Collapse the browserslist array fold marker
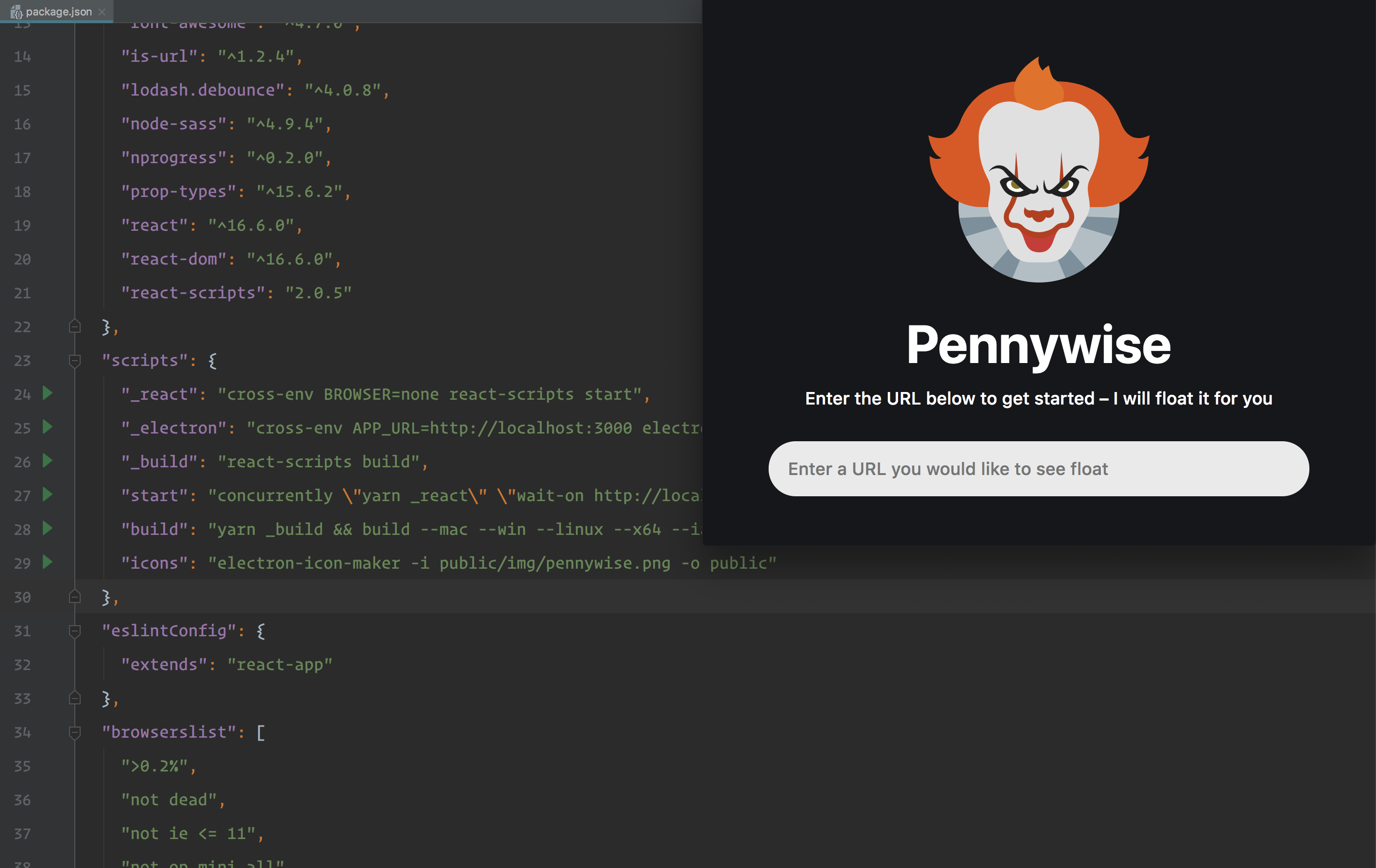This screenshot has width=1376, height=868. [x=75, y=732]
